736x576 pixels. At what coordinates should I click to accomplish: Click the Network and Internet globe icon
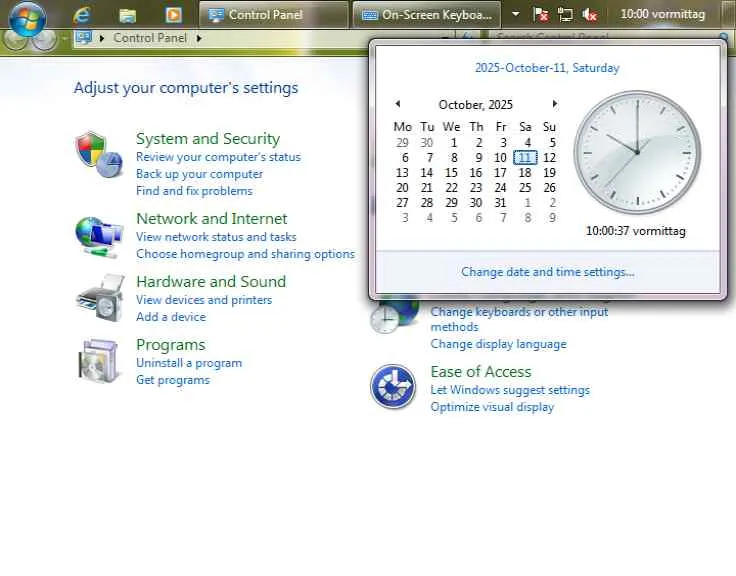(99, 237)
